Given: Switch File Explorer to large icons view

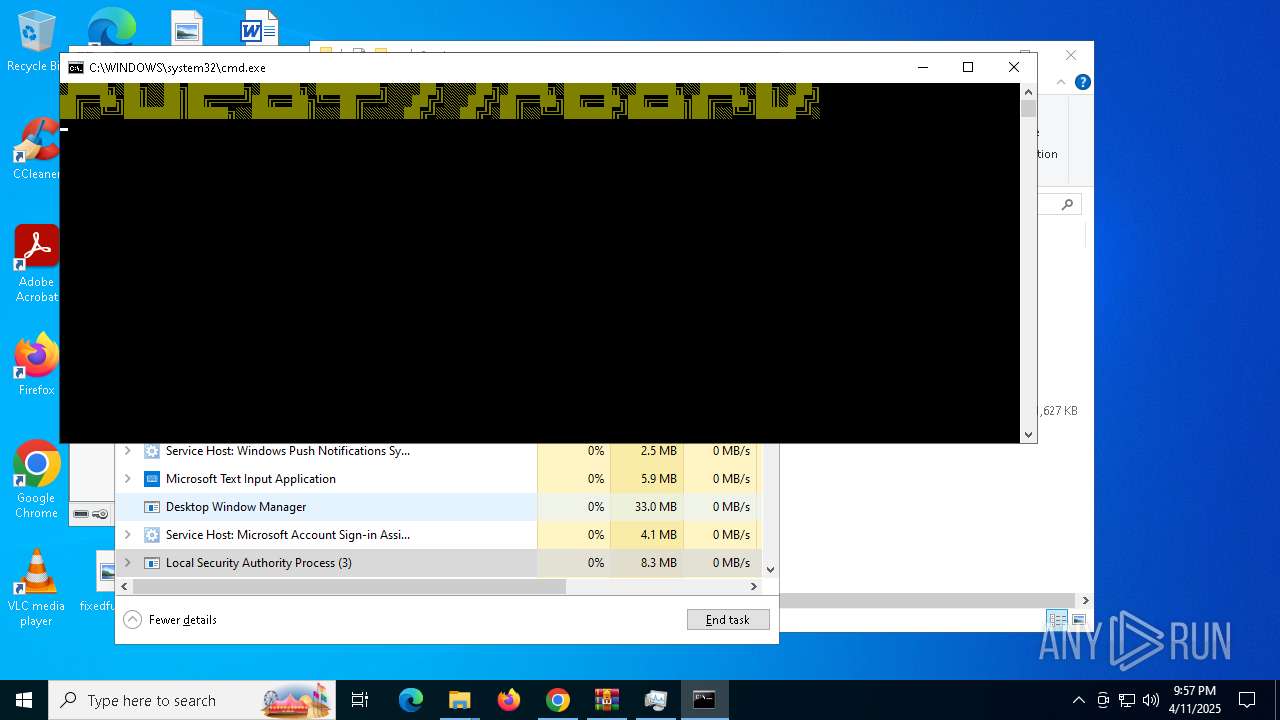Looking at the screenshot, I should [1078, 620].
